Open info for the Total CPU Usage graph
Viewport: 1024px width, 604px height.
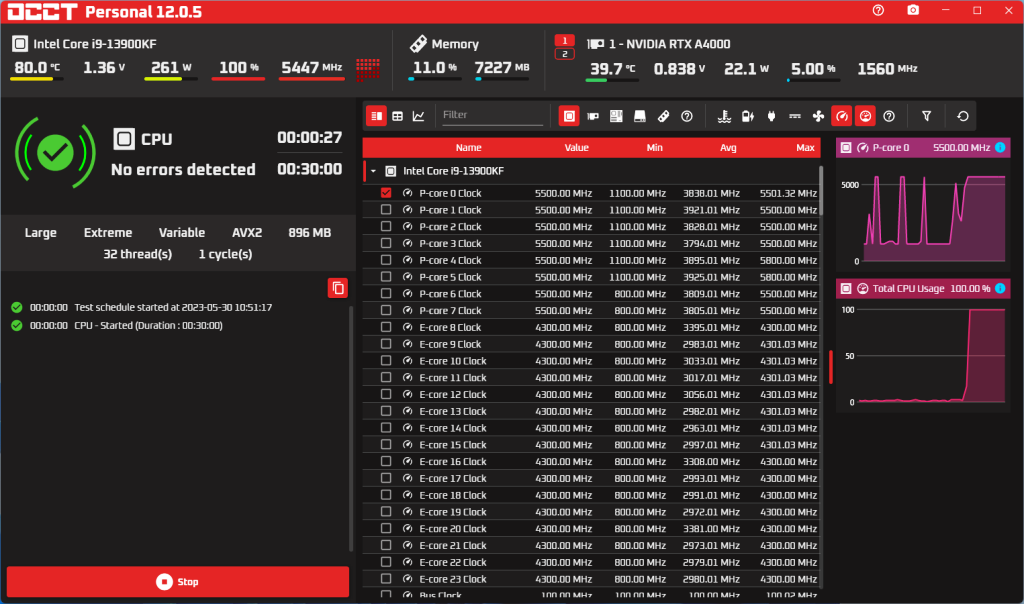pyautogui.click(x=1000, y=289)
